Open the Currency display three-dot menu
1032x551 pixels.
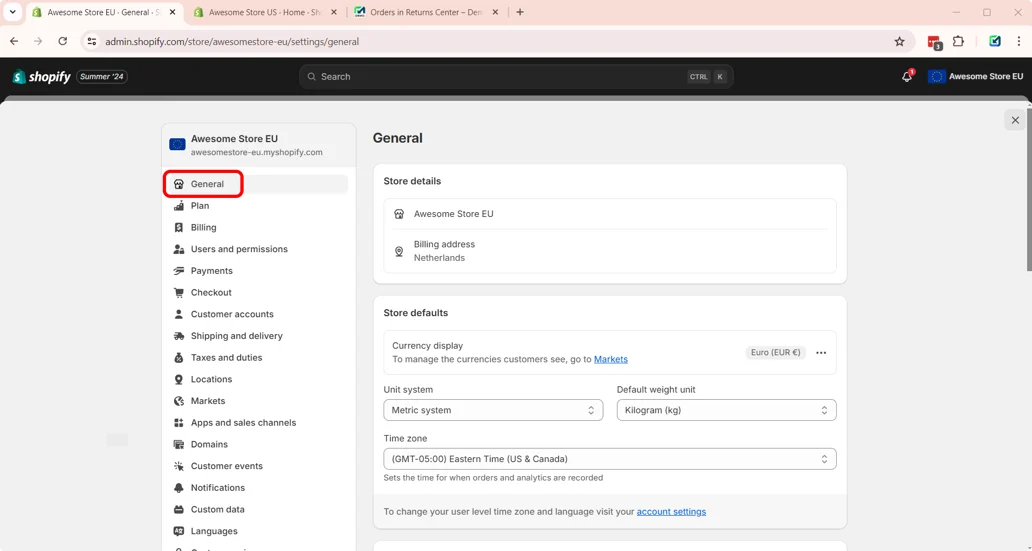[821, 353]
